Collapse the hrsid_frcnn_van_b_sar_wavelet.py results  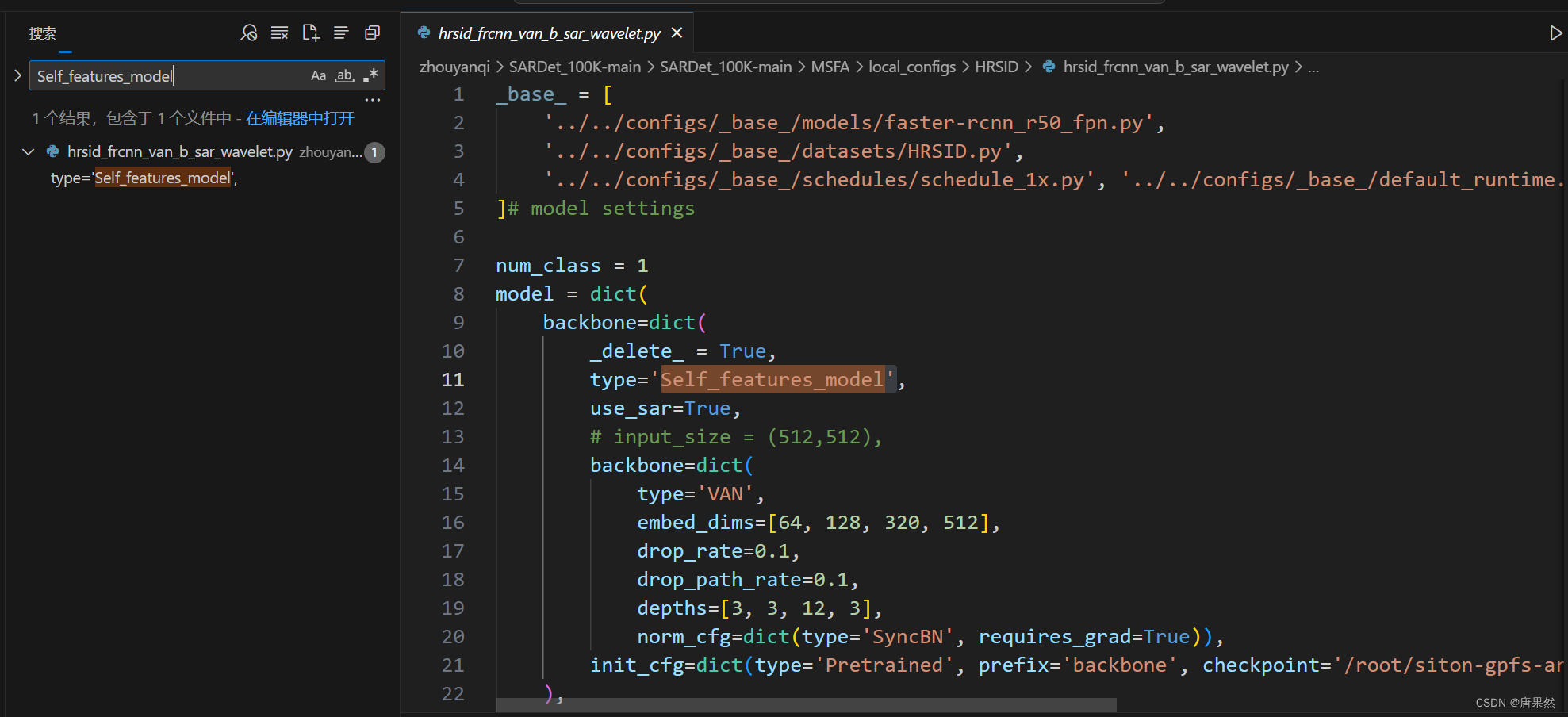click(x=29, y=151)
